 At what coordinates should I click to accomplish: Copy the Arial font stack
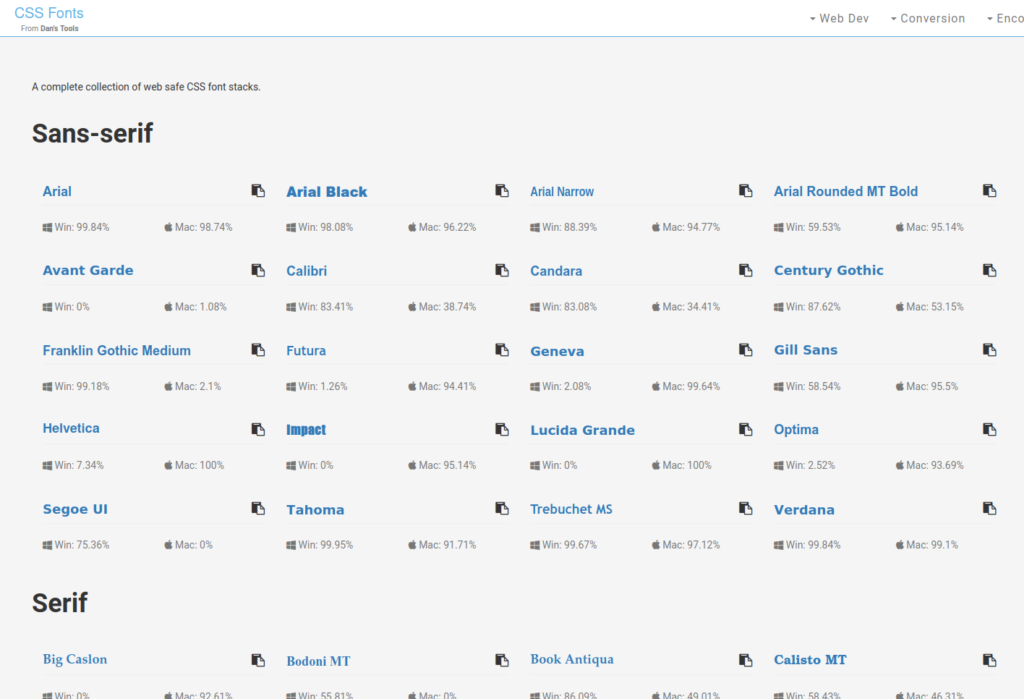point(258,191)
